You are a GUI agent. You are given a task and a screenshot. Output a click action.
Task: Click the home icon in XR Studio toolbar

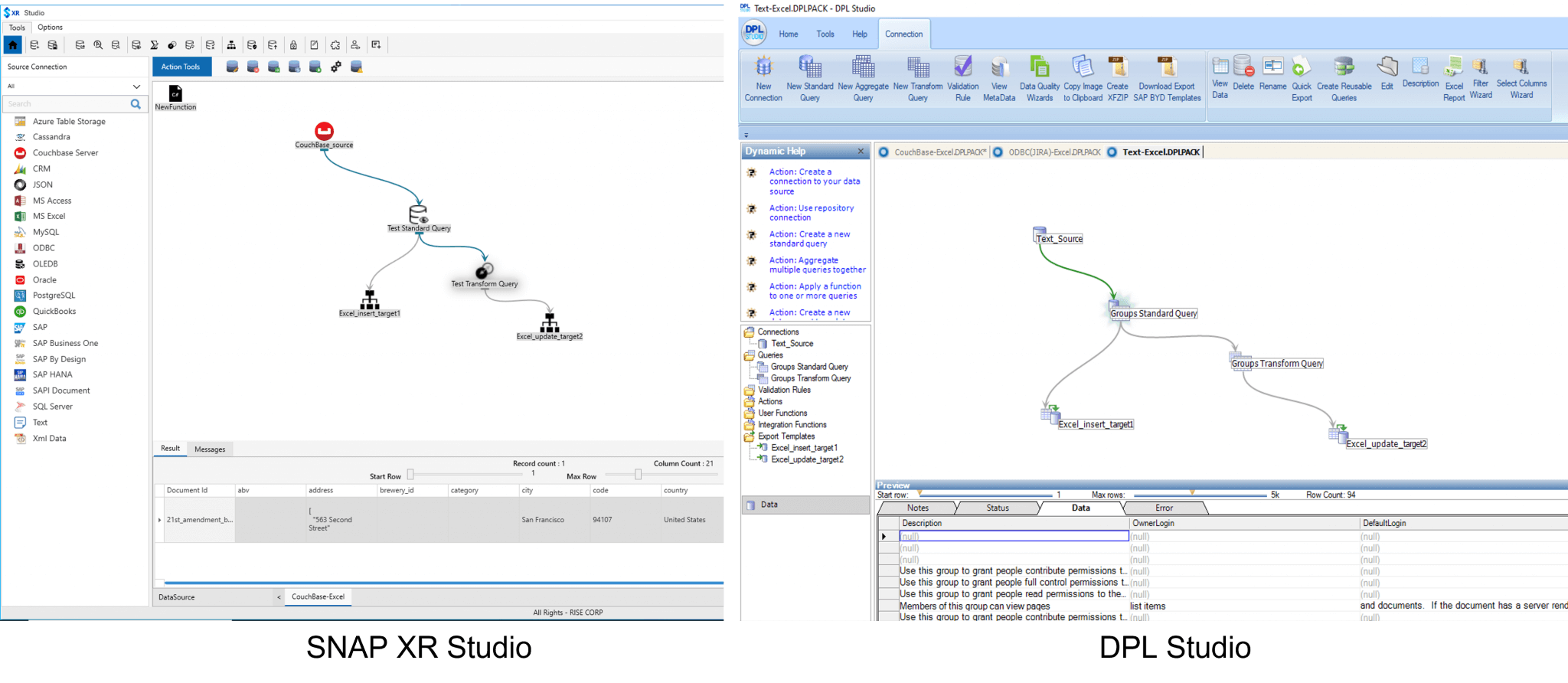click(x=12, y=45)
